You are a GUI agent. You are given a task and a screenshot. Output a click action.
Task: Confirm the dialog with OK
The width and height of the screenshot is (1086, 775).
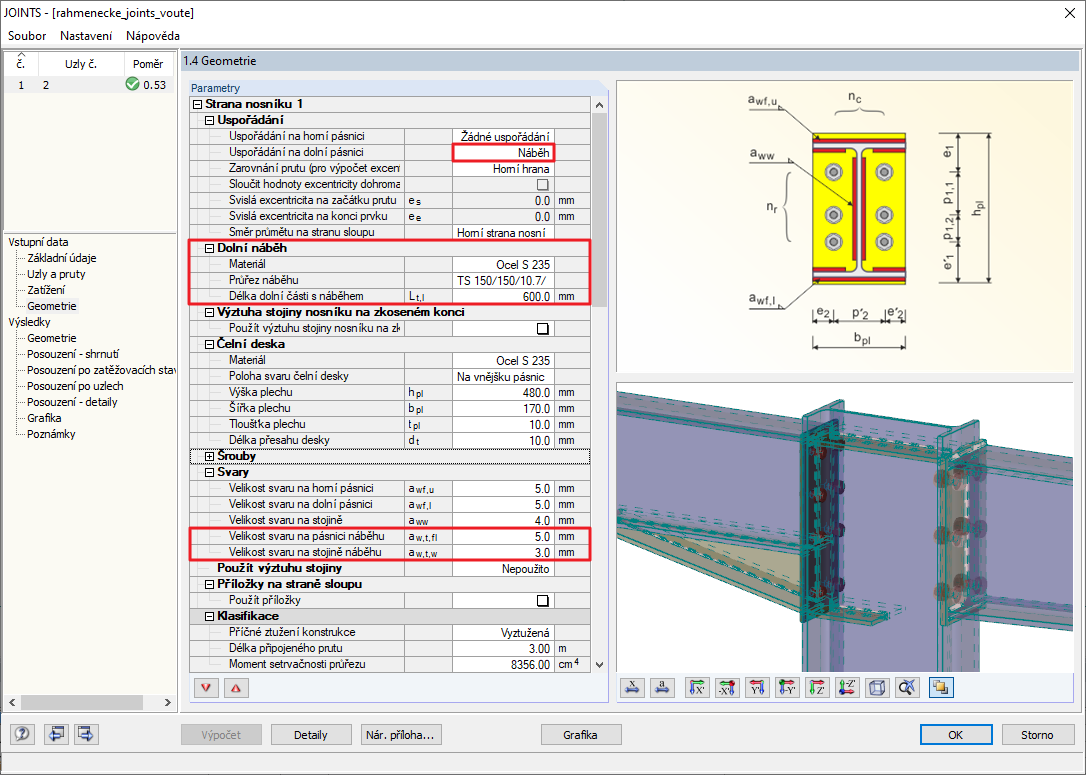956,734
